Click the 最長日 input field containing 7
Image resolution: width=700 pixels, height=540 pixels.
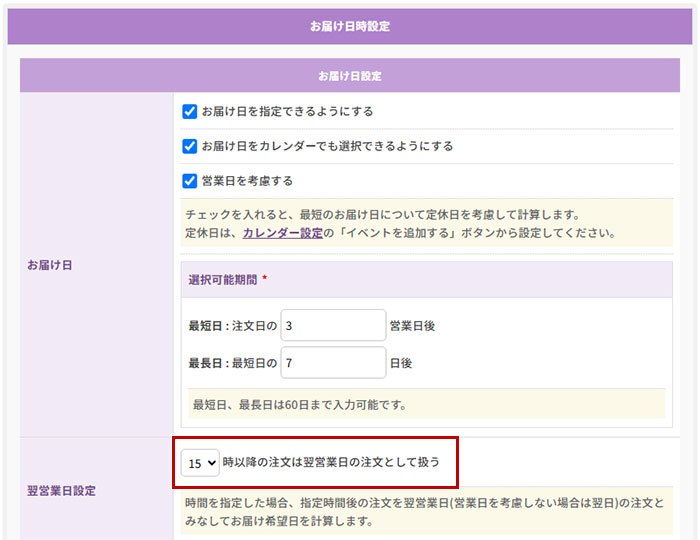333,363
